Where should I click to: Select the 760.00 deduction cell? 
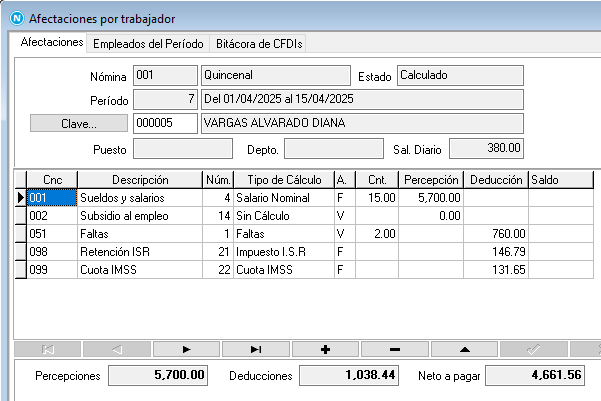pyautogui.click(x=496, y=234)
